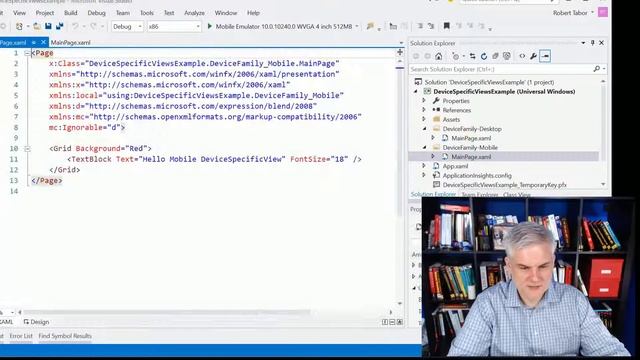
Task: Open the Analyze menu
Action: (x=194, y=13)
